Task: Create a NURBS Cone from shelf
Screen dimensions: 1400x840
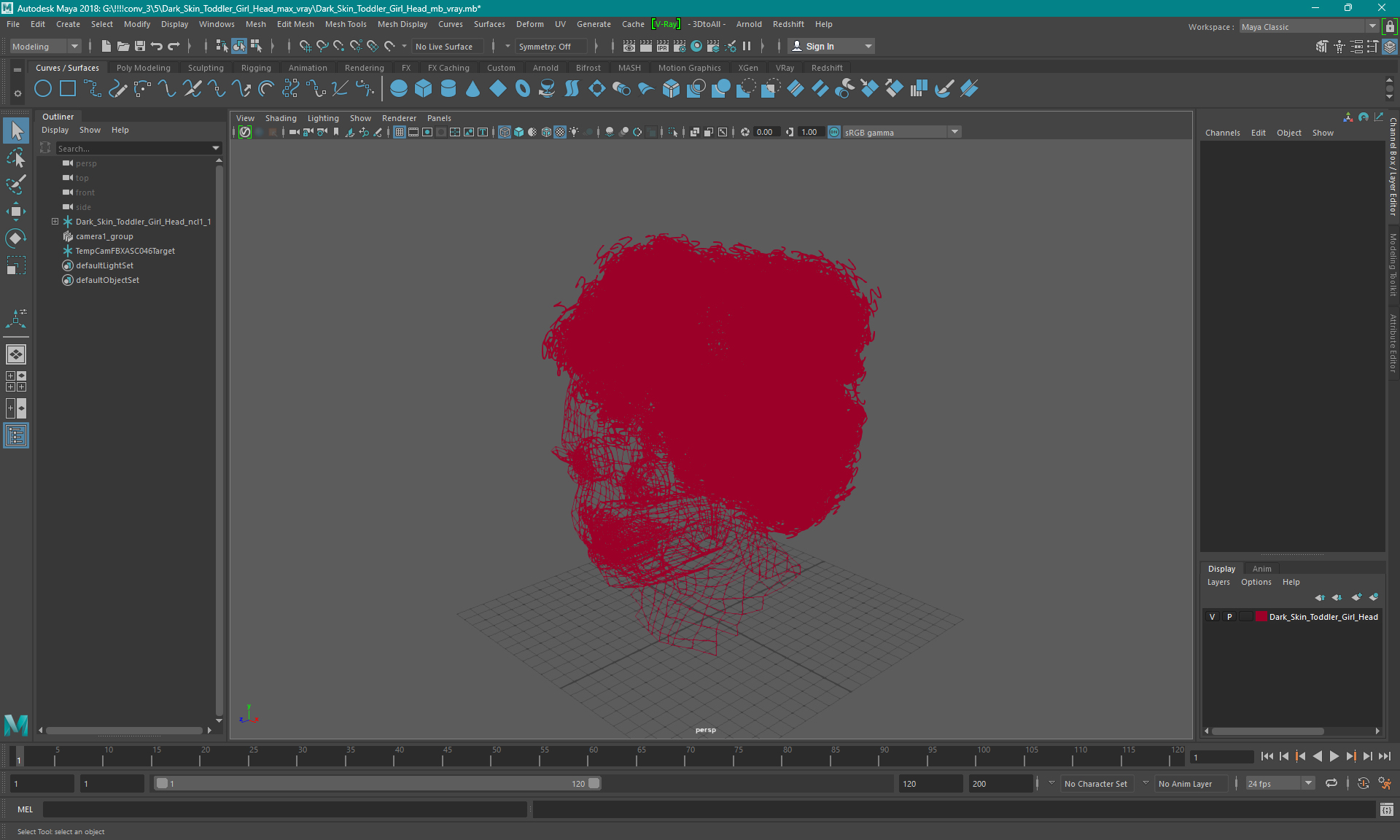Action: coord(473,89)
